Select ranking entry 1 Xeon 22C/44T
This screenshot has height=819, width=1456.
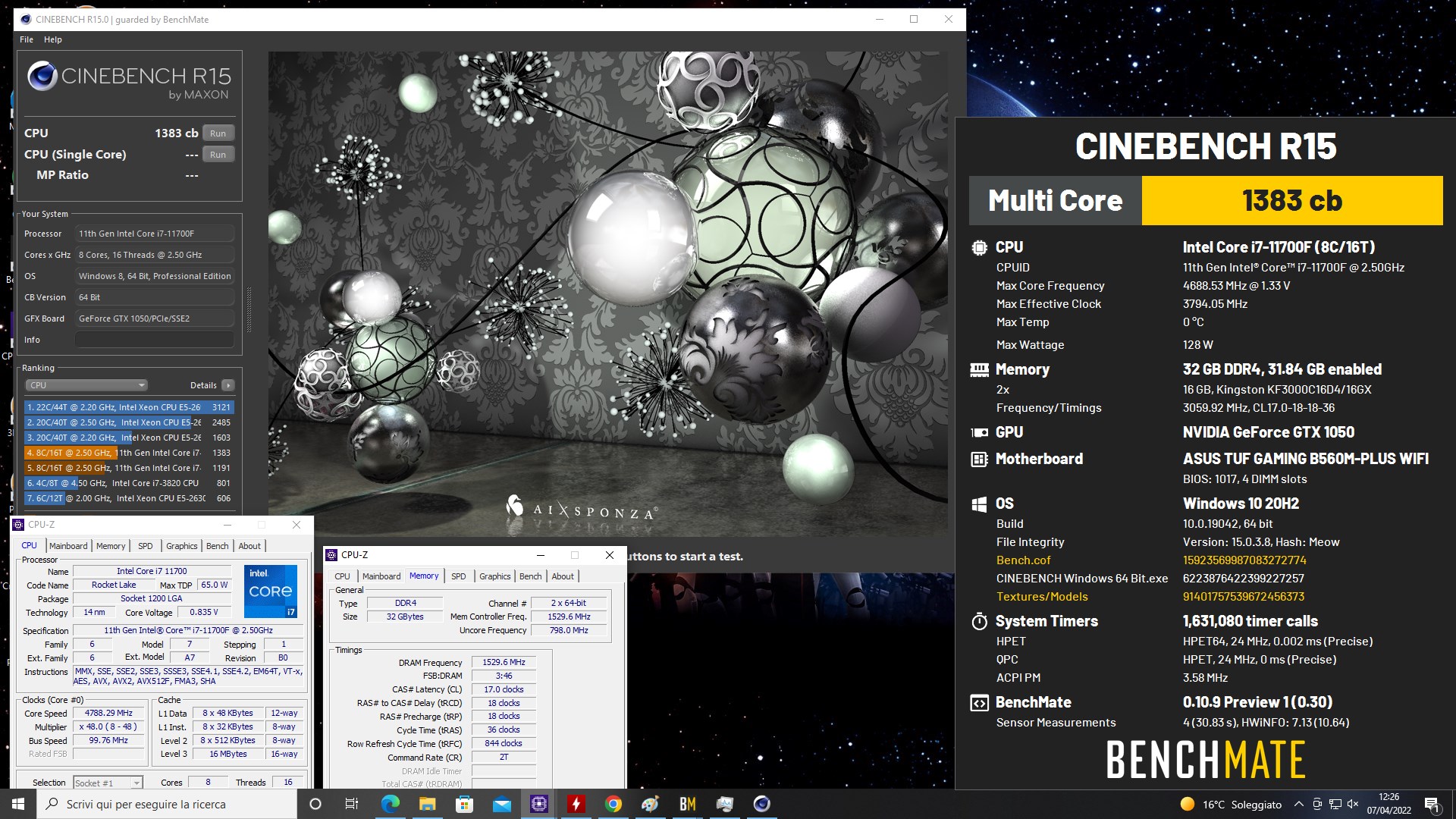click(130, 407)
